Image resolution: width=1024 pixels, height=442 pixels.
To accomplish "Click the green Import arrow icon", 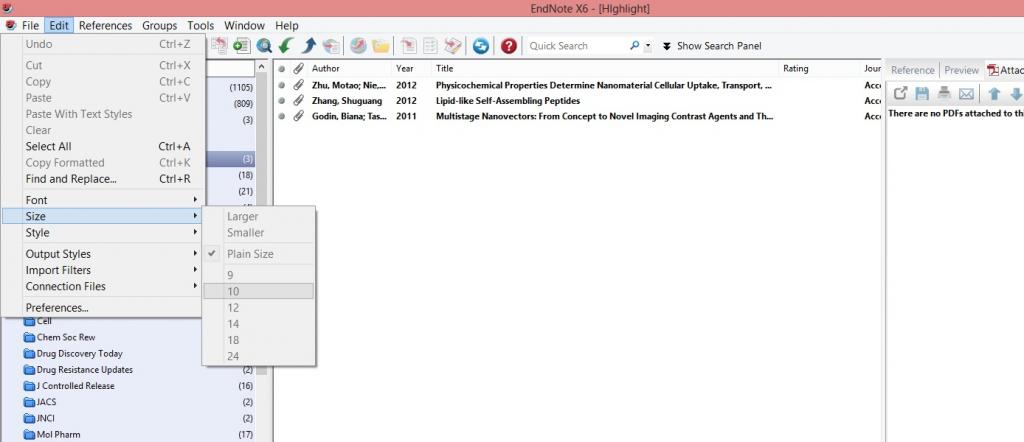I will point(286,46).
